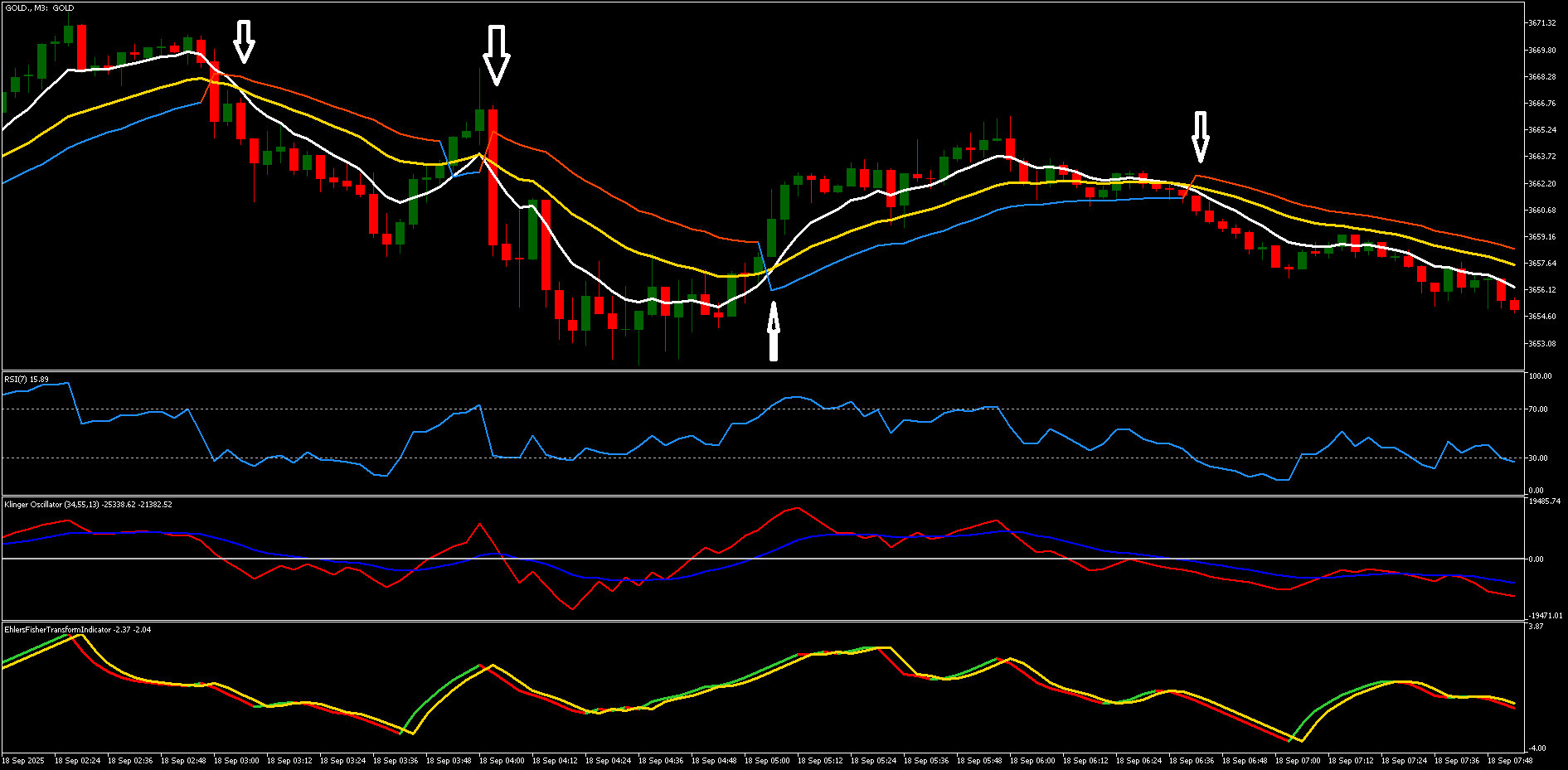Screen dimensions: 1568x770
Task: Click the RSI(7) 15.89 indicator label
Action: coord(27,379)
